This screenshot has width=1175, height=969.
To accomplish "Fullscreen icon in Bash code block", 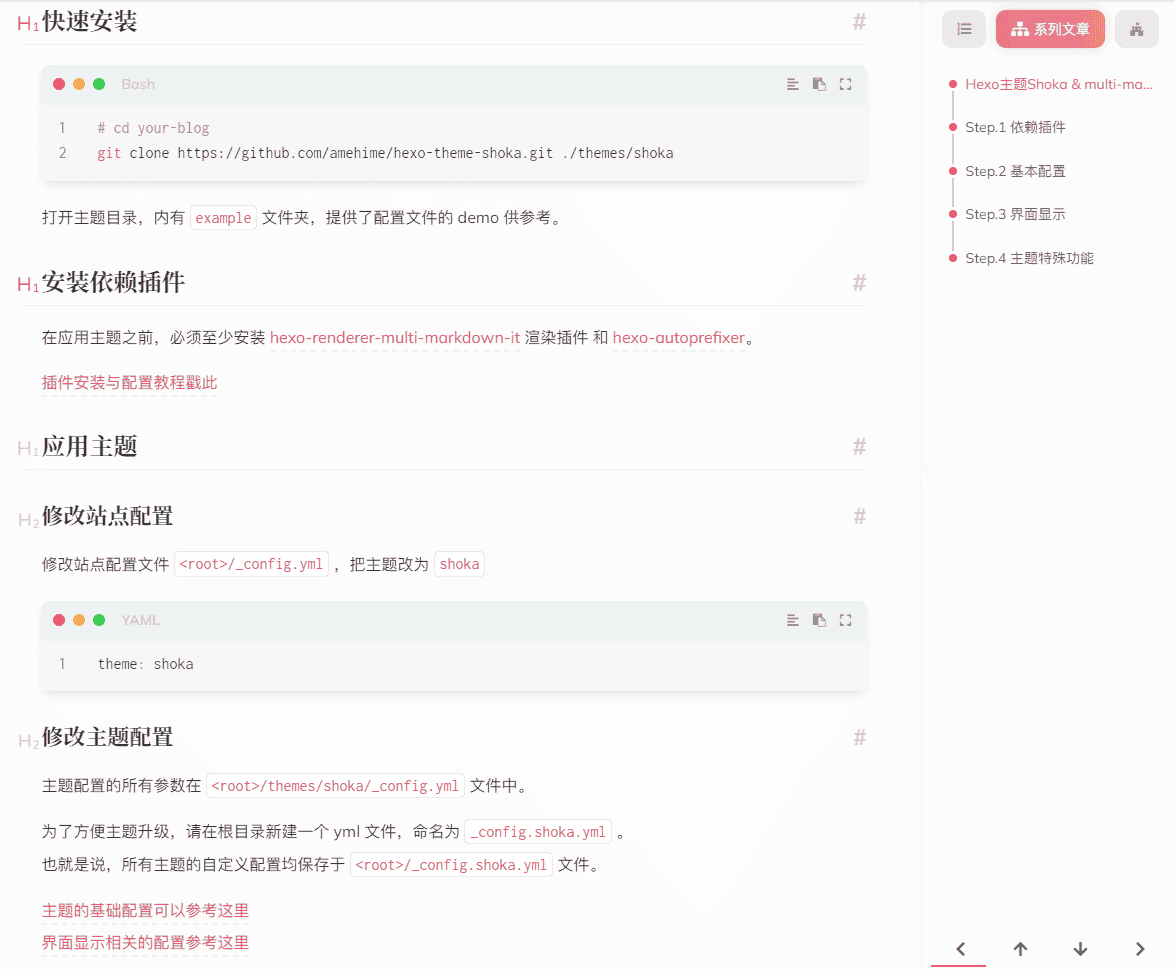I will click(x=845, y=84).
